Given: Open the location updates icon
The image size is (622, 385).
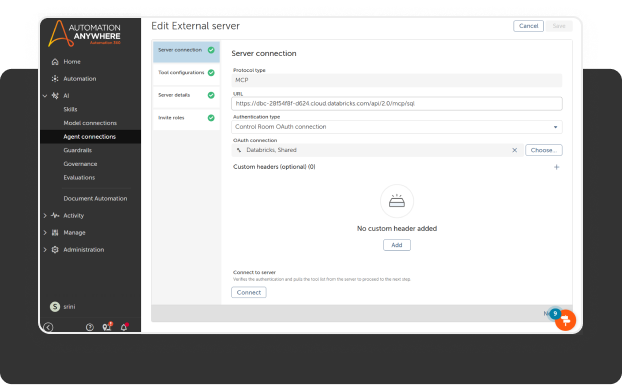Looking at the screenshot, I should coord(107,327).
